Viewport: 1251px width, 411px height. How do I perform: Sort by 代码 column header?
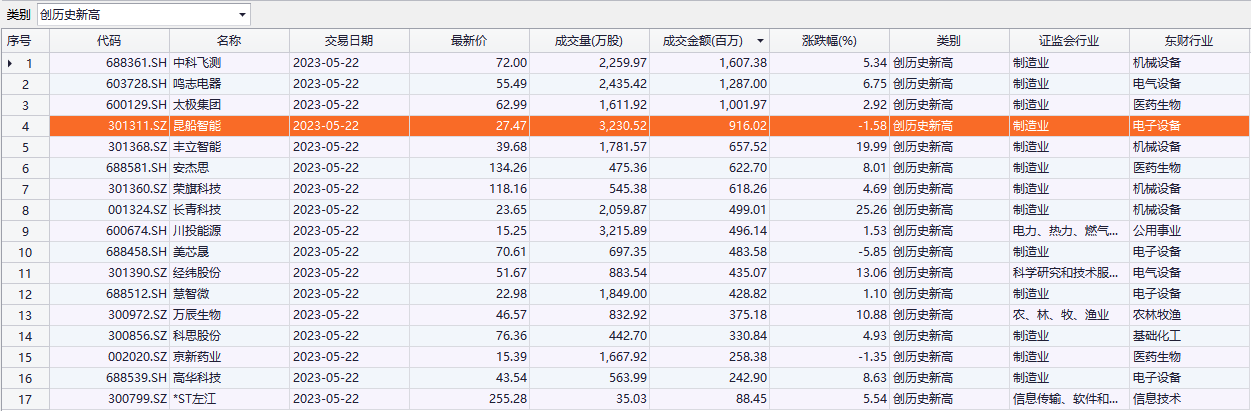(x=109, y=41)
